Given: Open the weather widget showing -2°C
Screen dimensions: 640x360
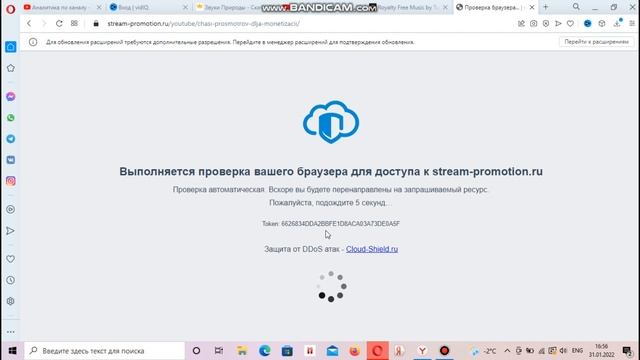Looking at the screenshot, I should pos(484,351).
